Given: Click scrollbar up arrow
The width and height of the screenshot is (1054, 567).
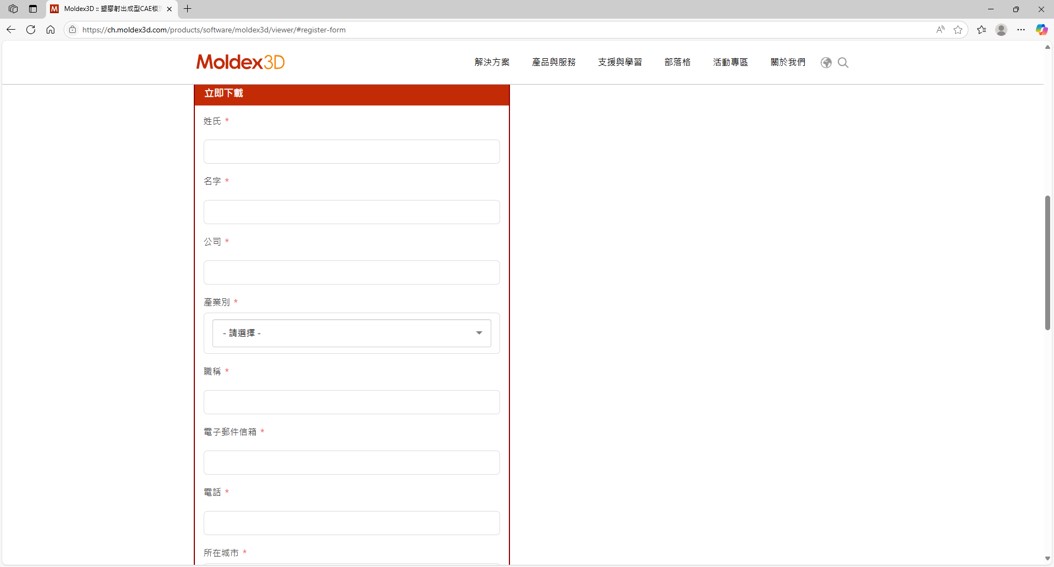Looking at the screenshot, I should point(1047,47).
